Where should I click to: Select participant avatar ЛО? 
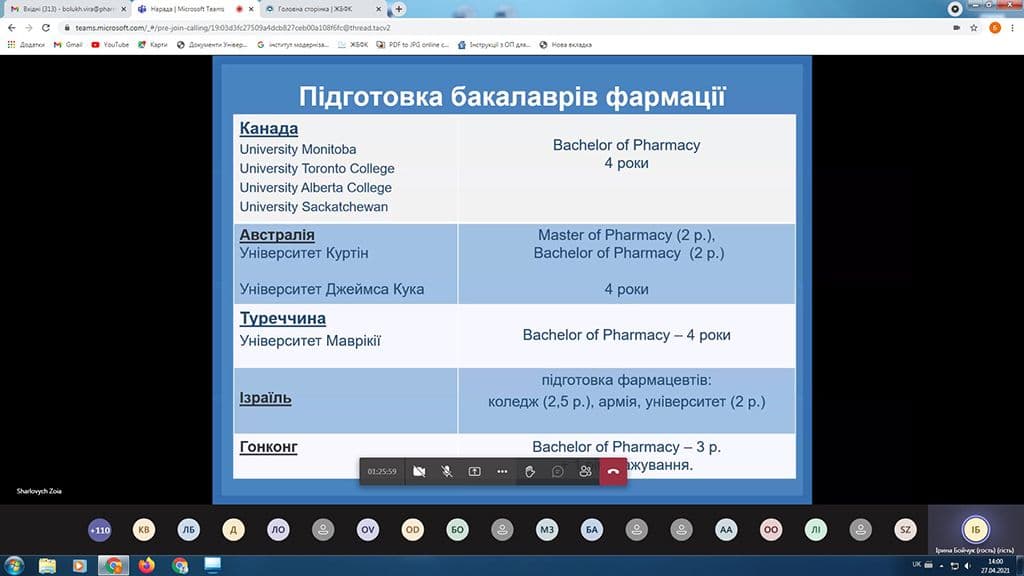(x=278, y=530)
